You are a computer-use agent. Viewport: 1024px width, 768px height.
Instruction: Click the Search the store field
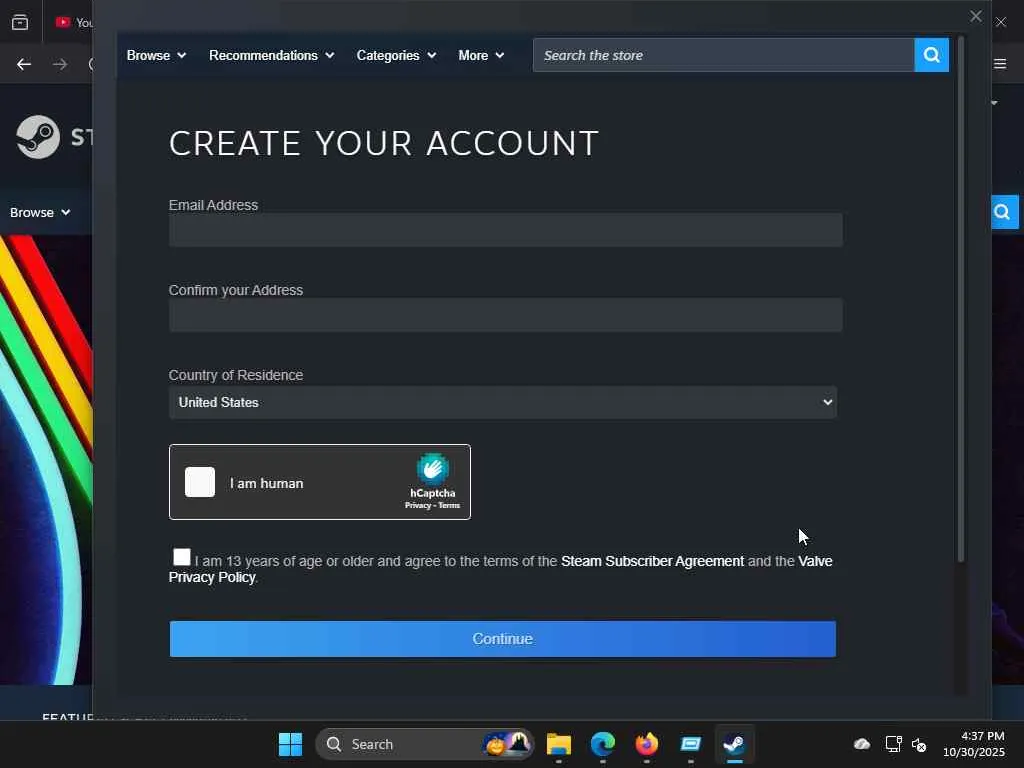click(724, 55)
